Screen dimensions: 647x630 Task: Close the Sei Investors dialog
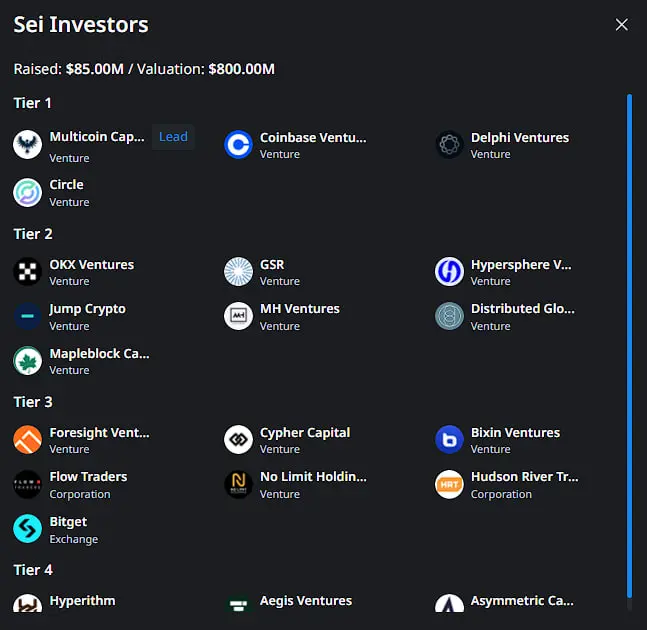621,25
